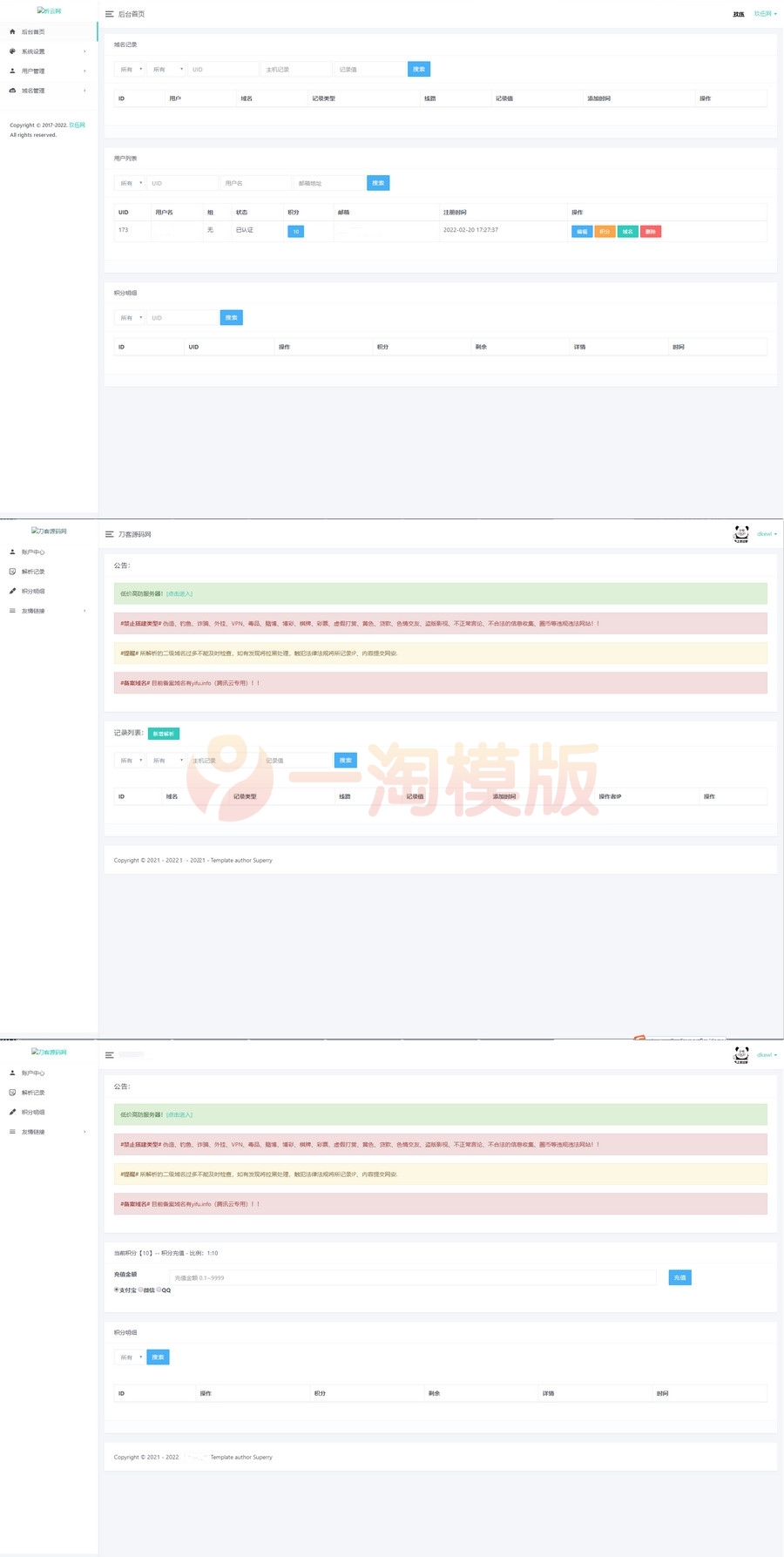Screen dimensions: 784x1557
Task: Click the hamburger icon beside 后台首页 title
Action: tap(109, 14)
